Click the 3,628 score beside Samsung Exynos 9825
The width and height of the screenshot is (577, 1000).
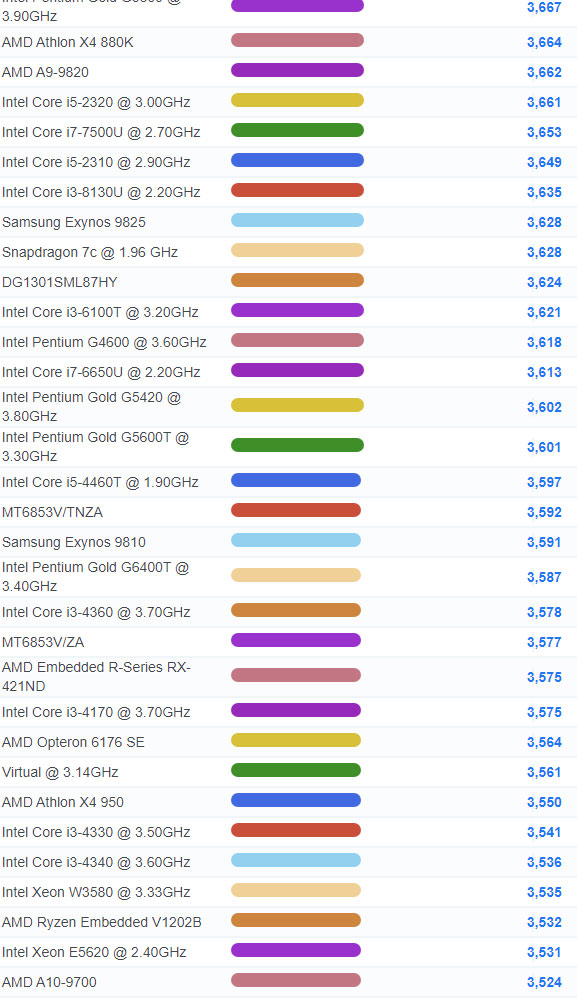(x=544, y=222)
